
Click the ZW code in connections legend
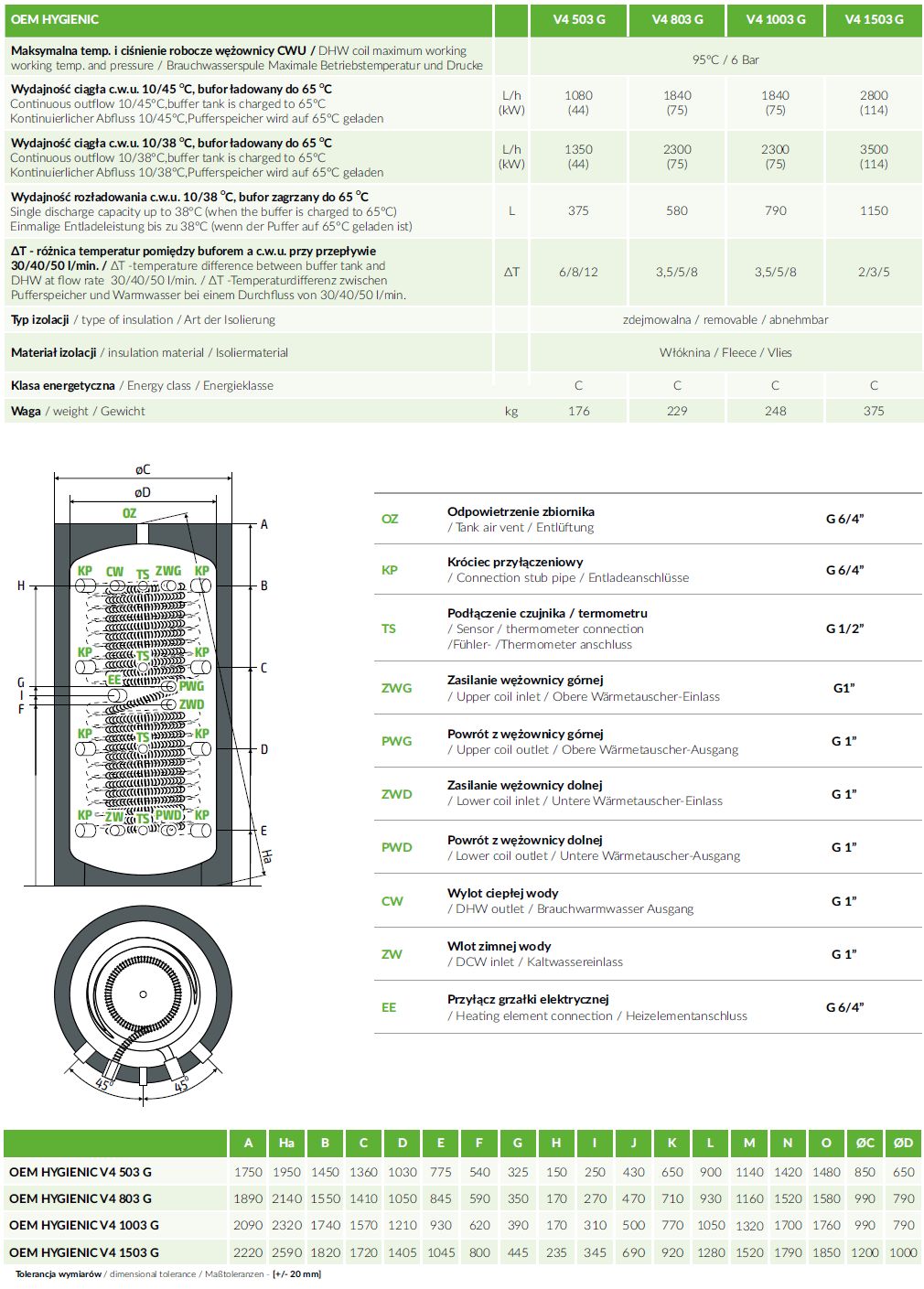392,954
